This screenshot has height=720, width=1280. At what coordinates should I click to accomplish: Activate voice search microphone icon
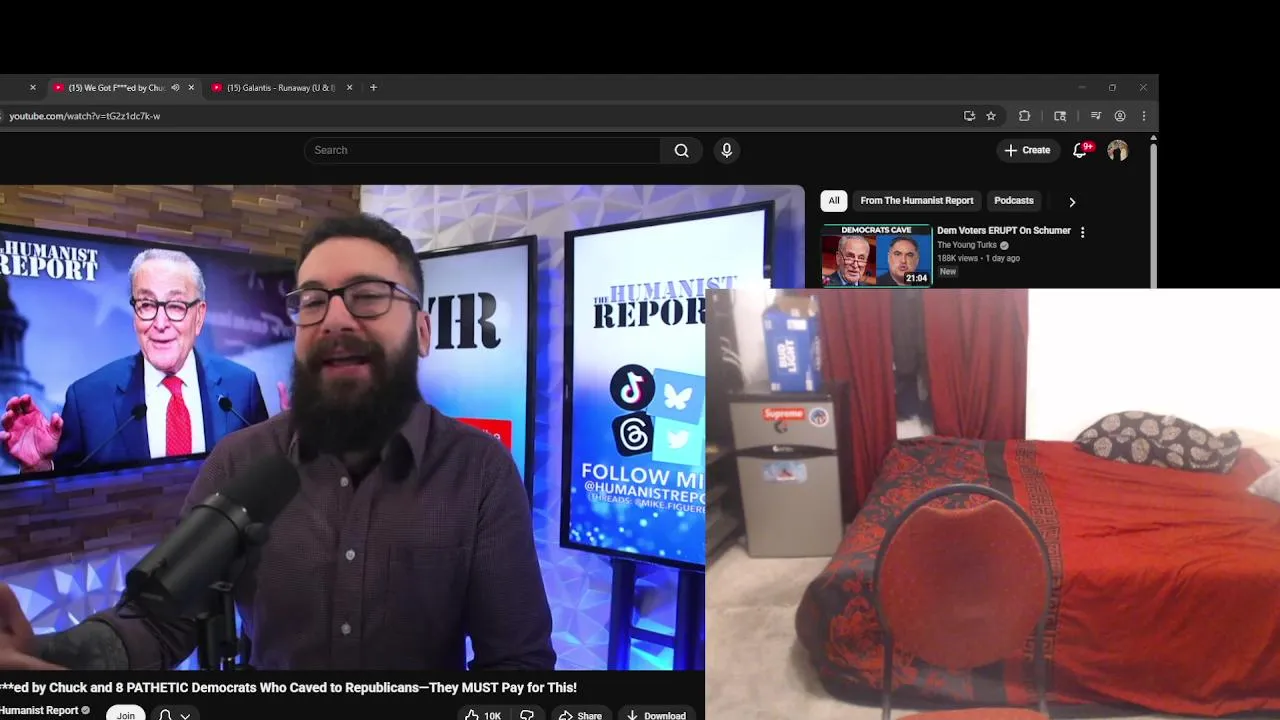[726, 150]
